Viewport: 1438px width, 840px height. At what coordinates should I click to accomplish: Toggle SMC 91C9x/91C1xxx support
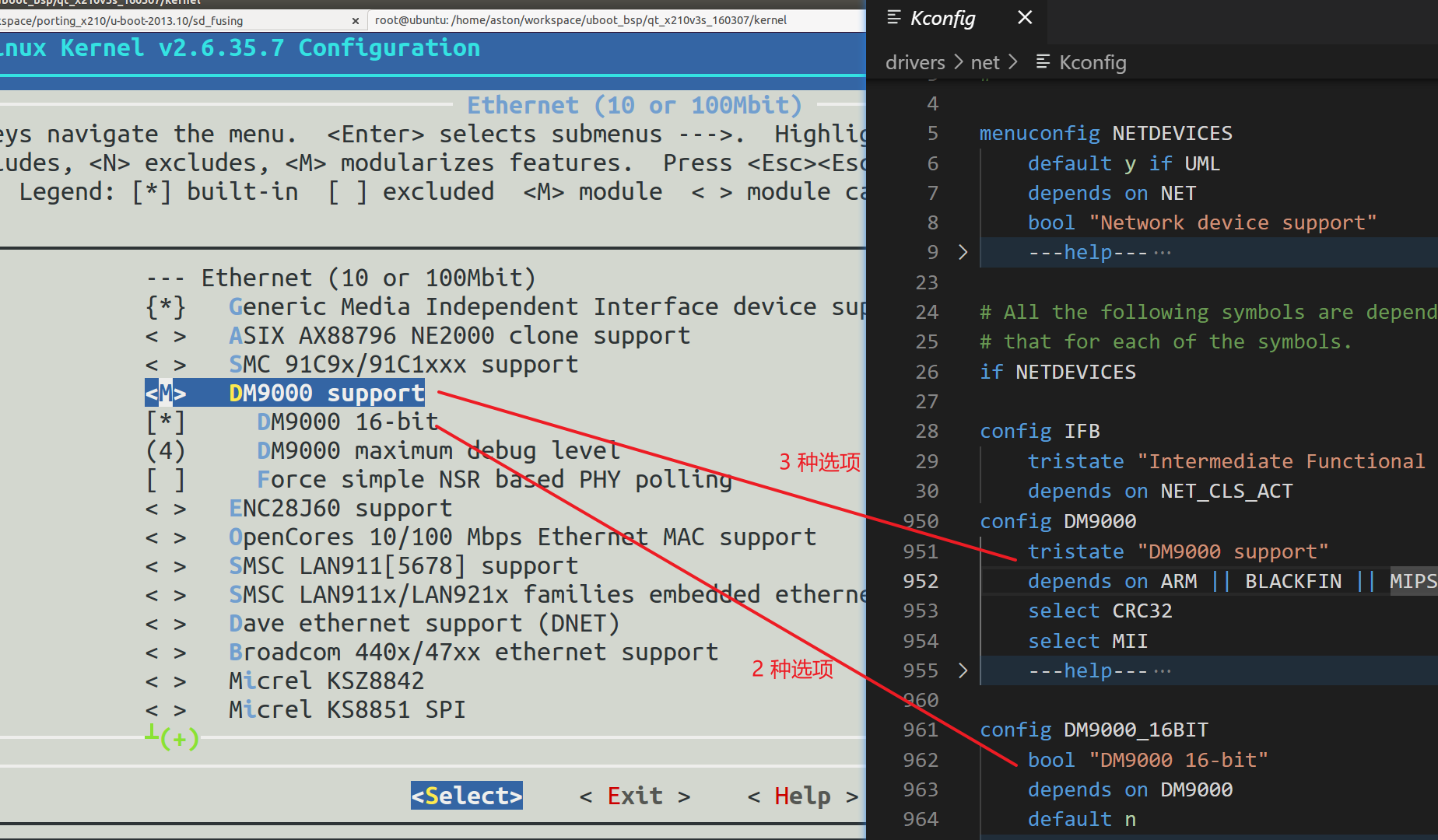click(x=166, y=364)
